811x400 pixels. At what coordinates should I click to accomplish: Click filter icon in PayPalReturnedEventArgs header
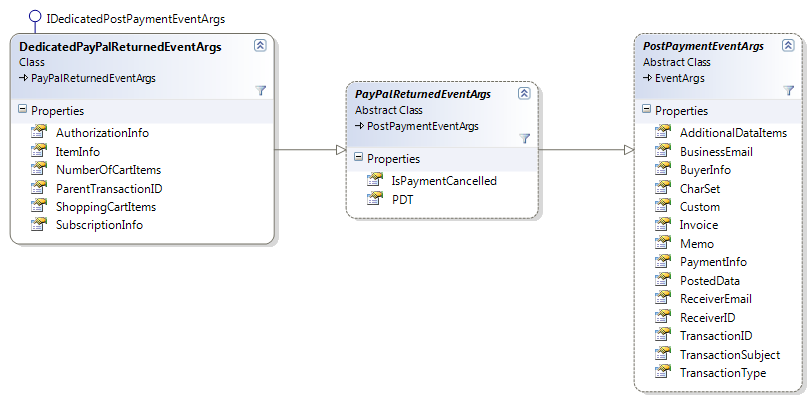524,139
